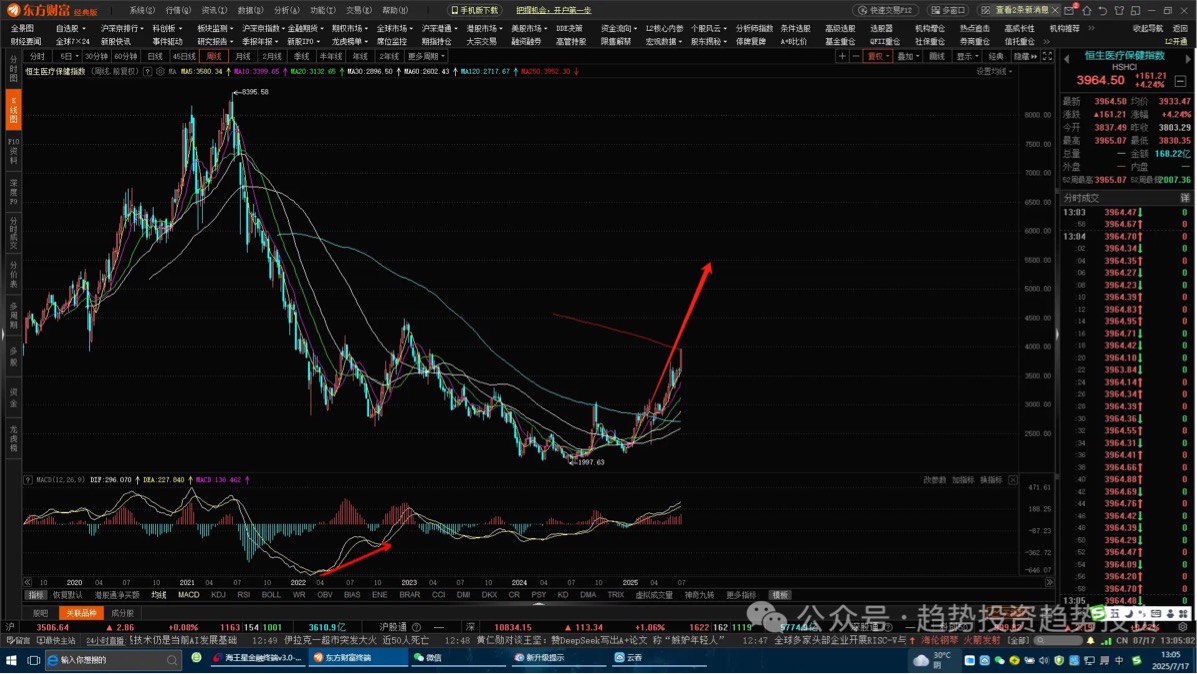Open 快速交易F12 quick trade
The height and width of the screenshot is (674, 1197).
[x=886, y=10]
